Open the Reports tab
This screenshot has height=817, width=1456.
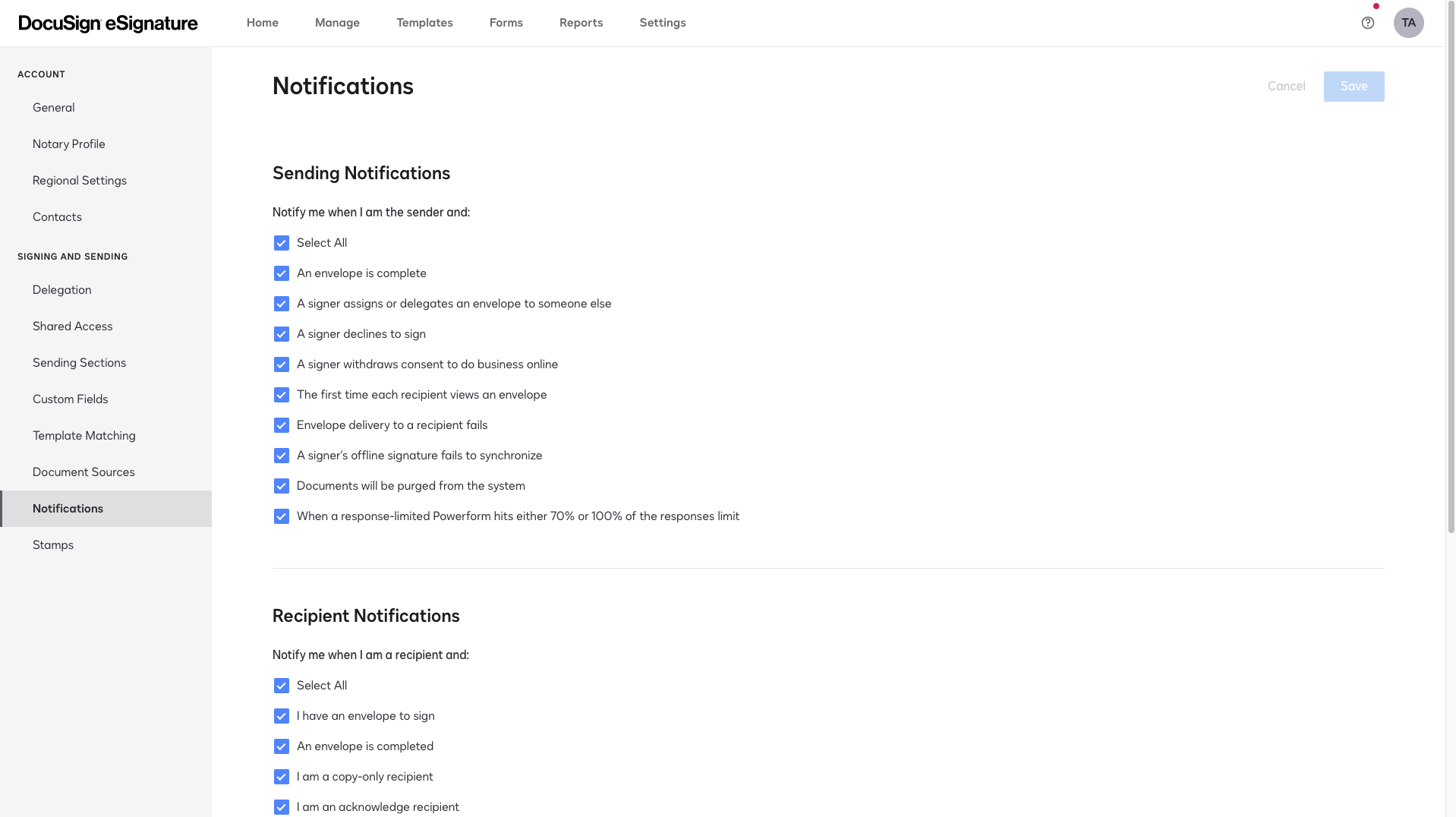(x=581, y=23)
